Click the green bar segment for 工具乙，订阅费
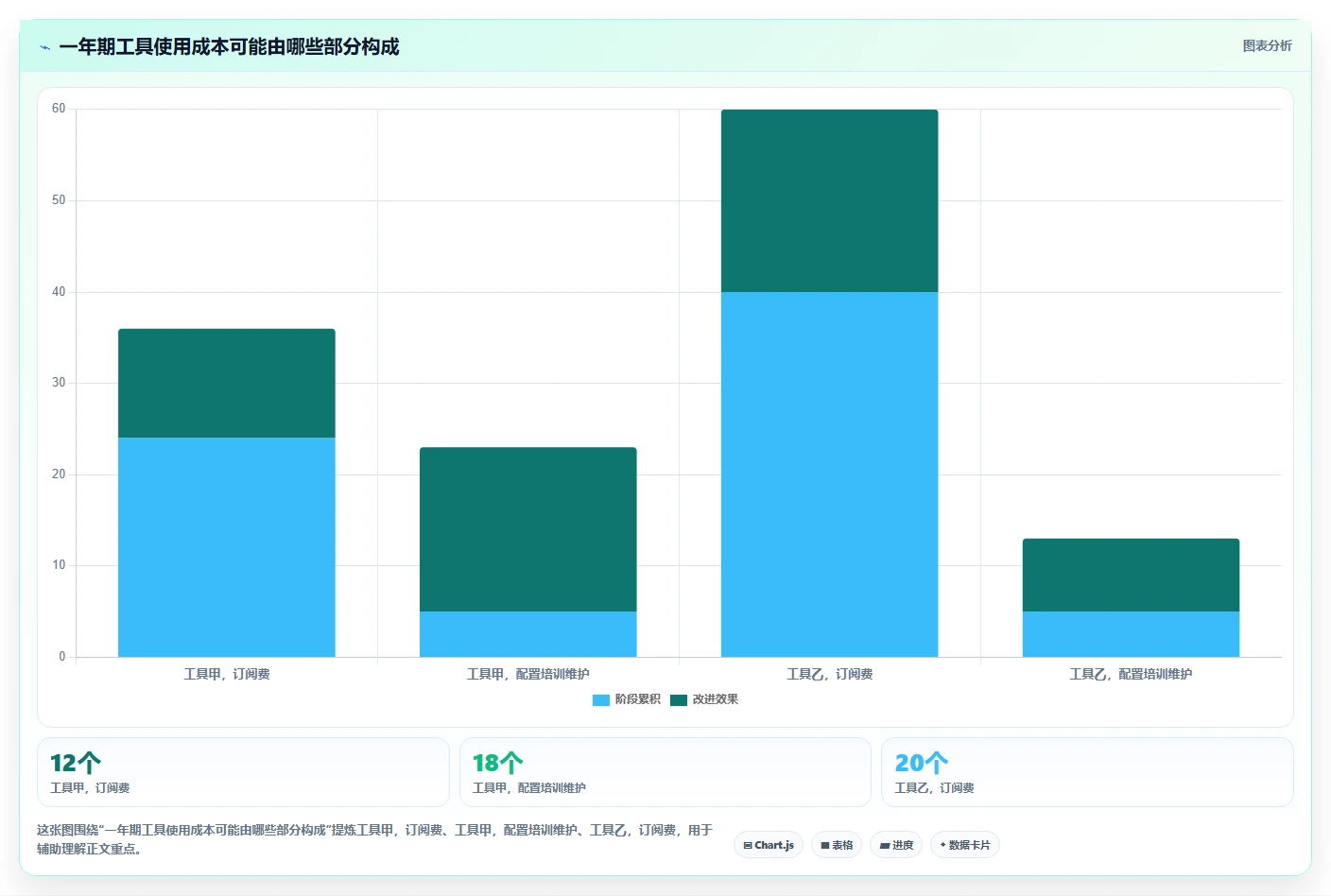 830,200
